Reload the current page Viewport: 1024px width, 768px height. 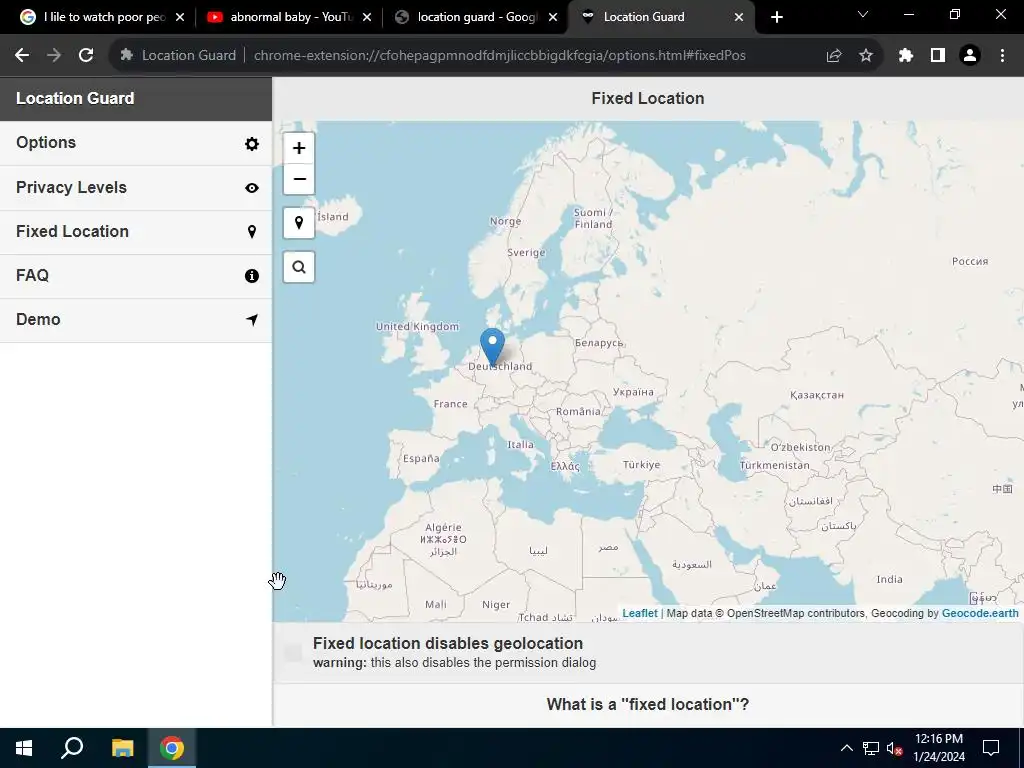pyautogui.click(x=86, y=56)
